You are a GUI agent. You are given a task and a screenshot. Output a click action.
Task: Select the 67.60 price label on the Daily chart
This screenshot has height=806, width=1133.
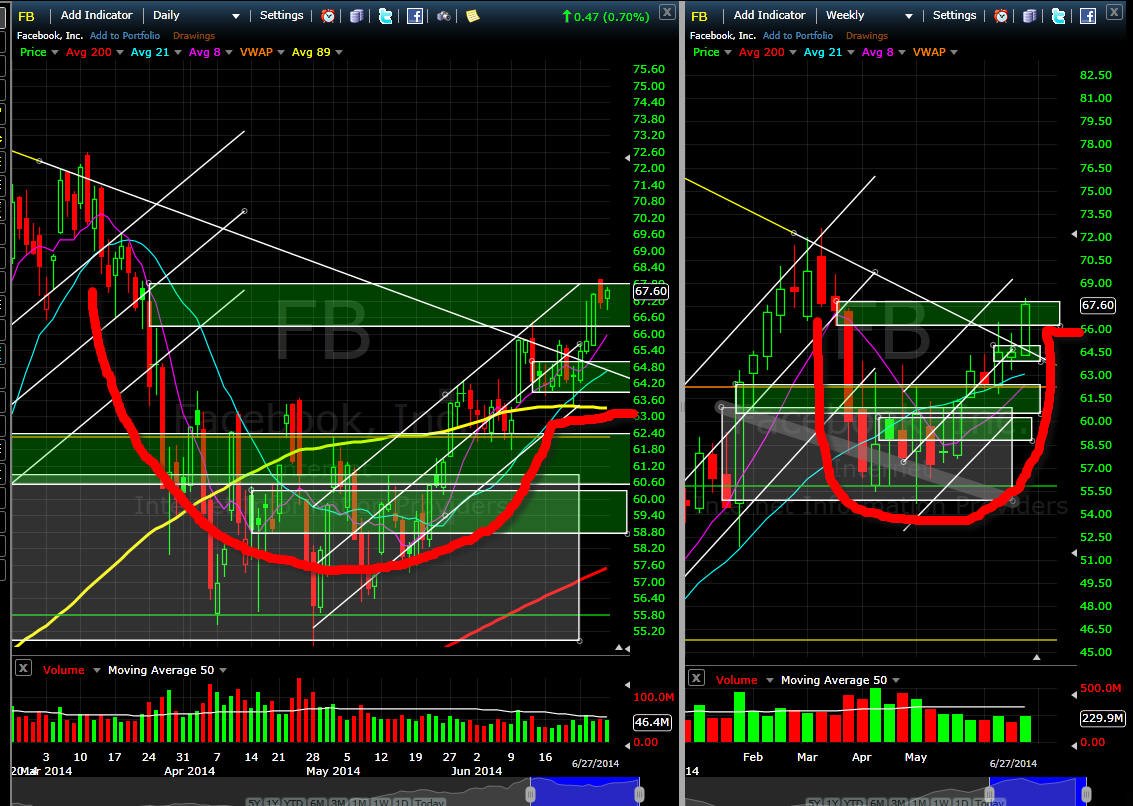pos(650,291)
